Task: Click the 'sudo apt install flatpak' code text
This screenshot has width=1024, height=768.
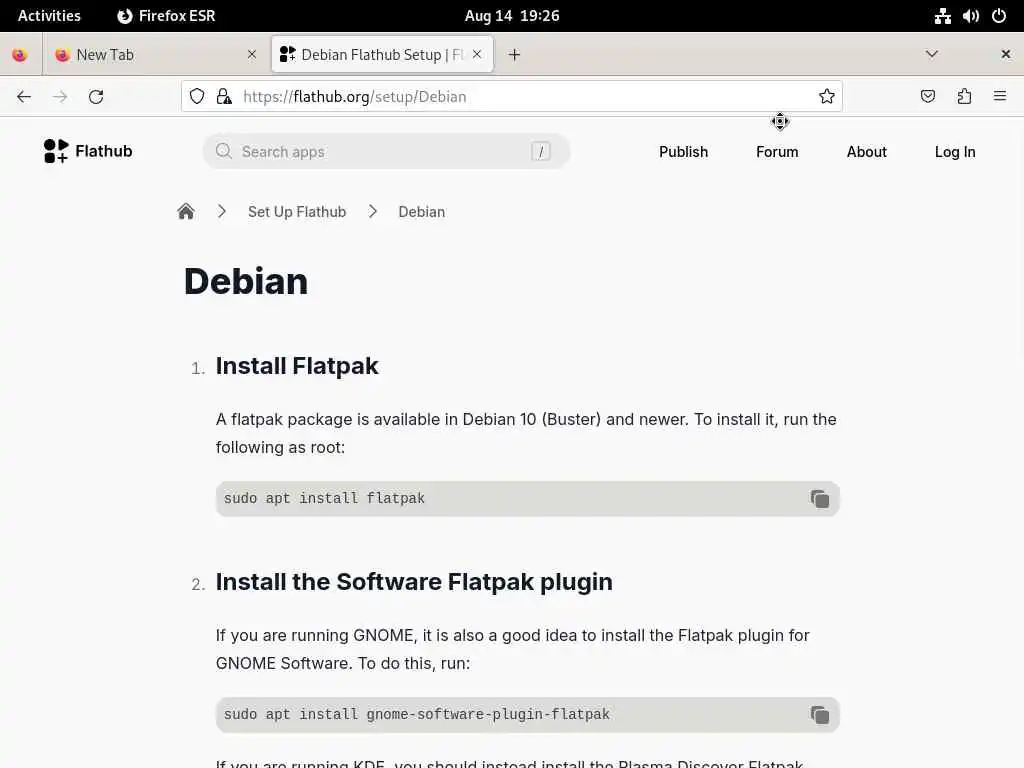Action: pos(324,498)
